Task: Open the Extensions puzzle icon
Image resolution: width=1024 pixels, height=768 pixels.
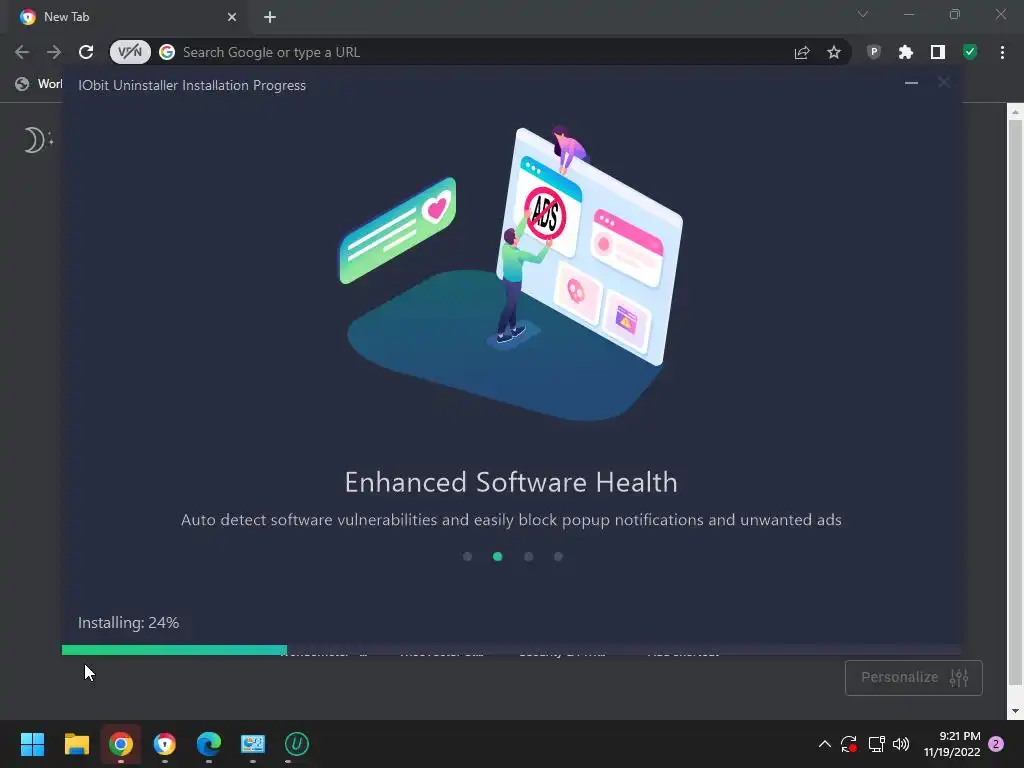Action: coord(906,52)
